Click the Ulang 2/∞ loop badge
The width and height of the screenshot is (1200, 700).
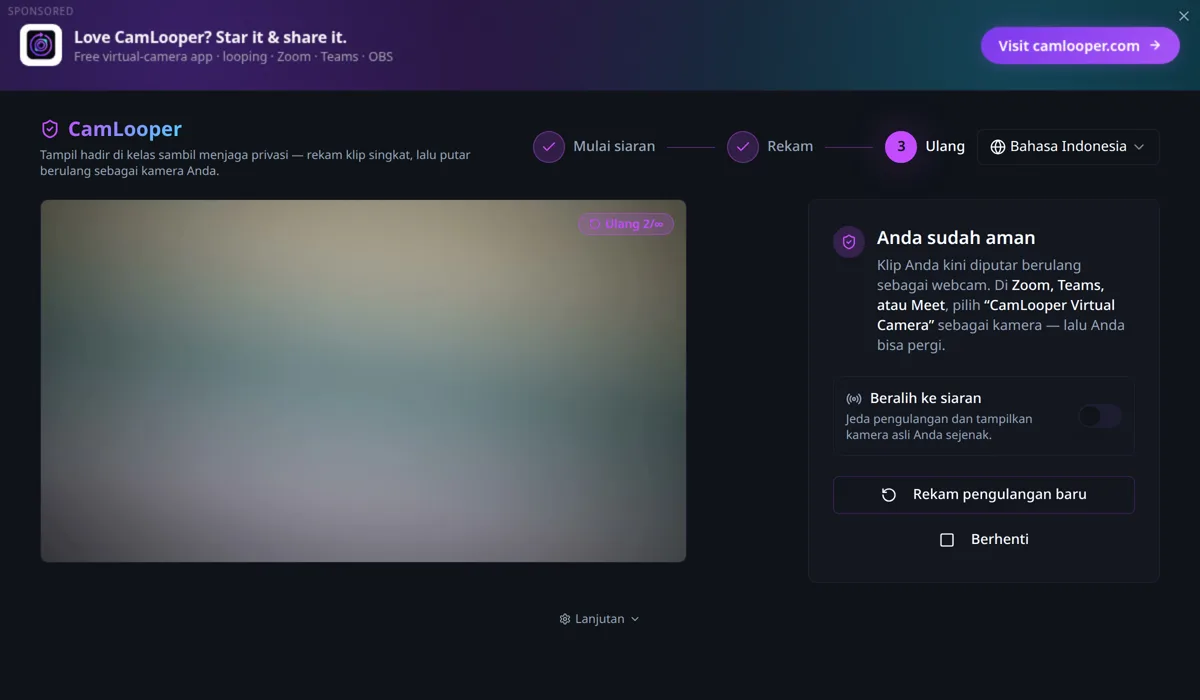tap(626, 224)
